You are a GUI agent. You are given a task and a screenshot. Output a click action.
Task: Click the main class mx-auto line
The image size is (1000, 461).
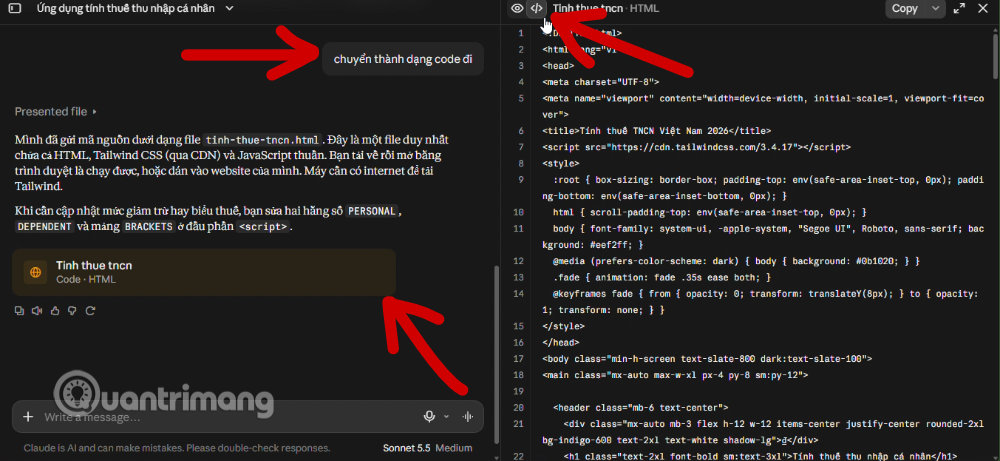tap(675, 375)
